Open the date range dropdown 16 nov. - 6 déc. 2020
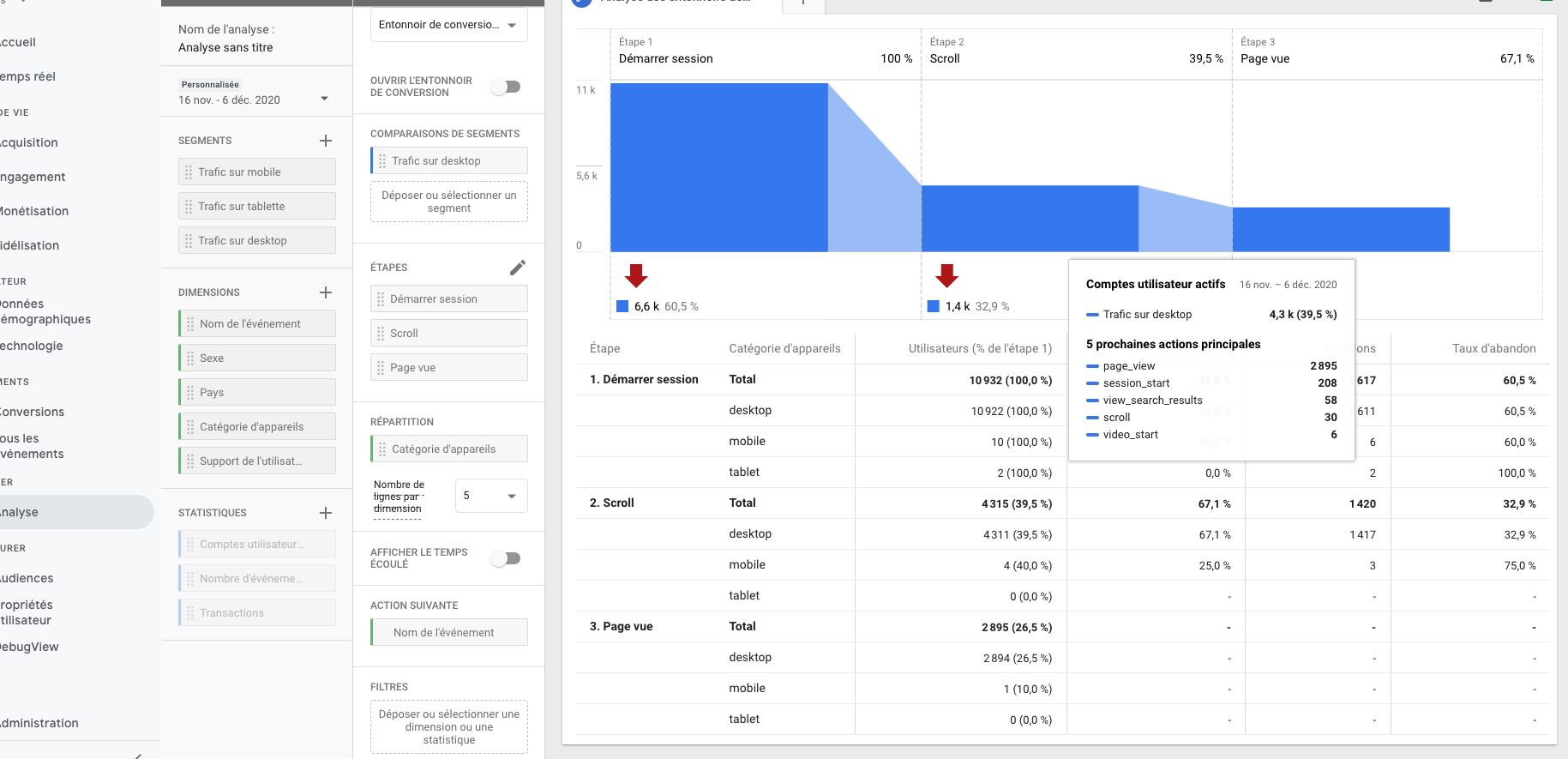Viewport: 1568px width, 759px height. [x=254, y=99]
